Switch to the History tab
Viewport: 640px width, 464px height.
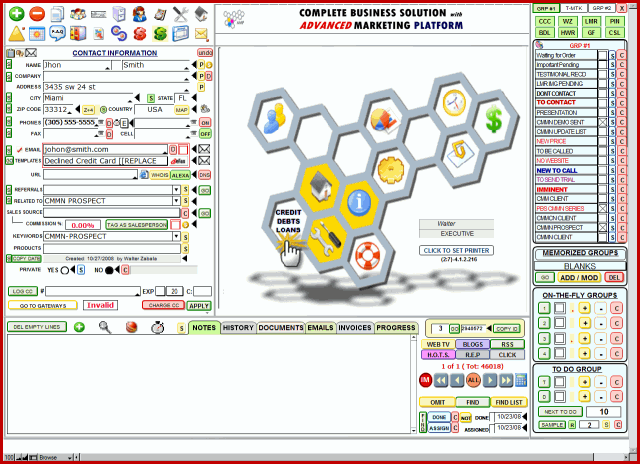pyautogui.click(x=237, y=327)
